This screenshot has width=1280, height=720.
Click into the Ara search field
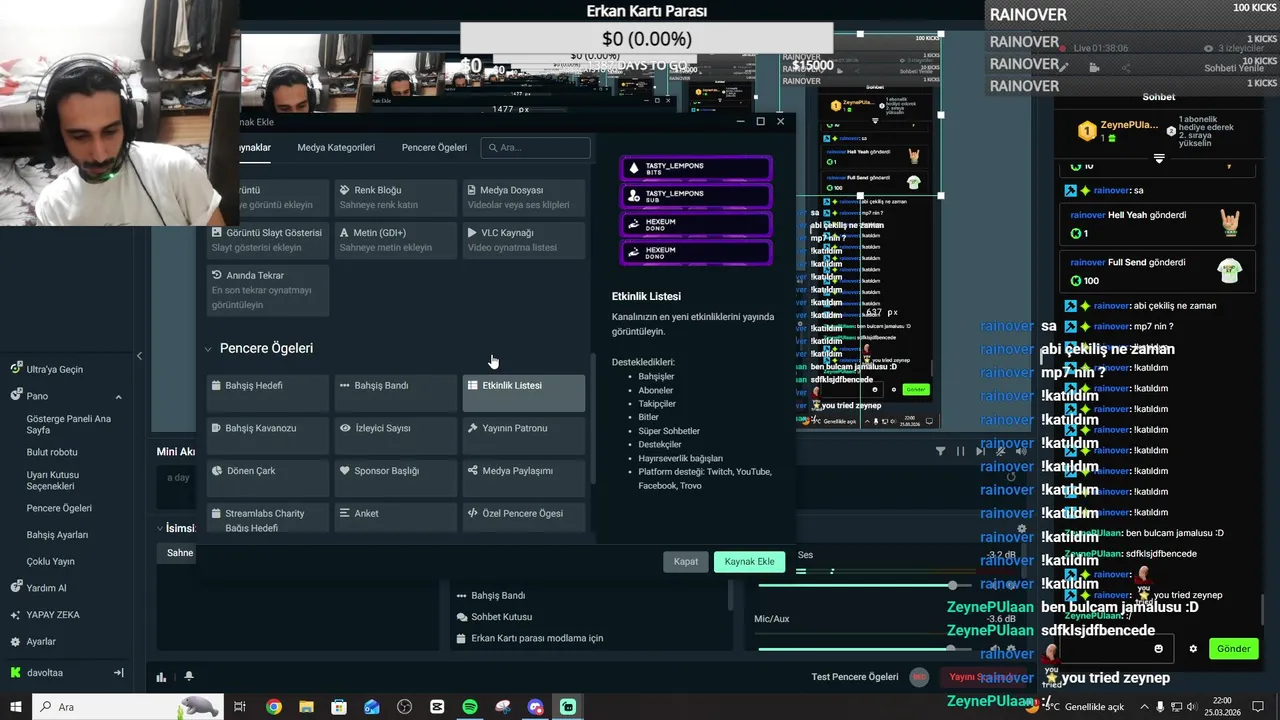click(x=535, y=147)
